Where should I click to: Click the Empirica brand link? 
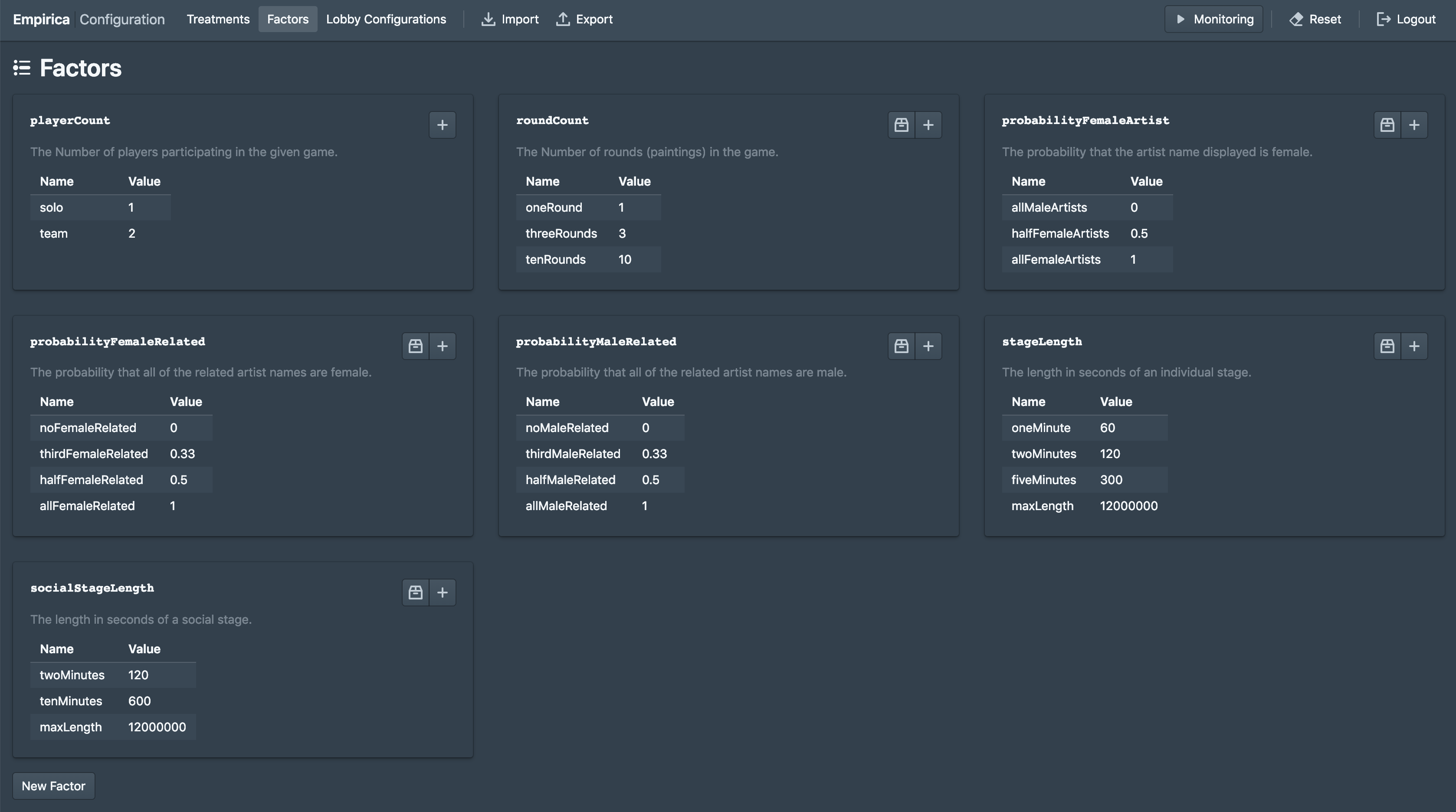41,19
